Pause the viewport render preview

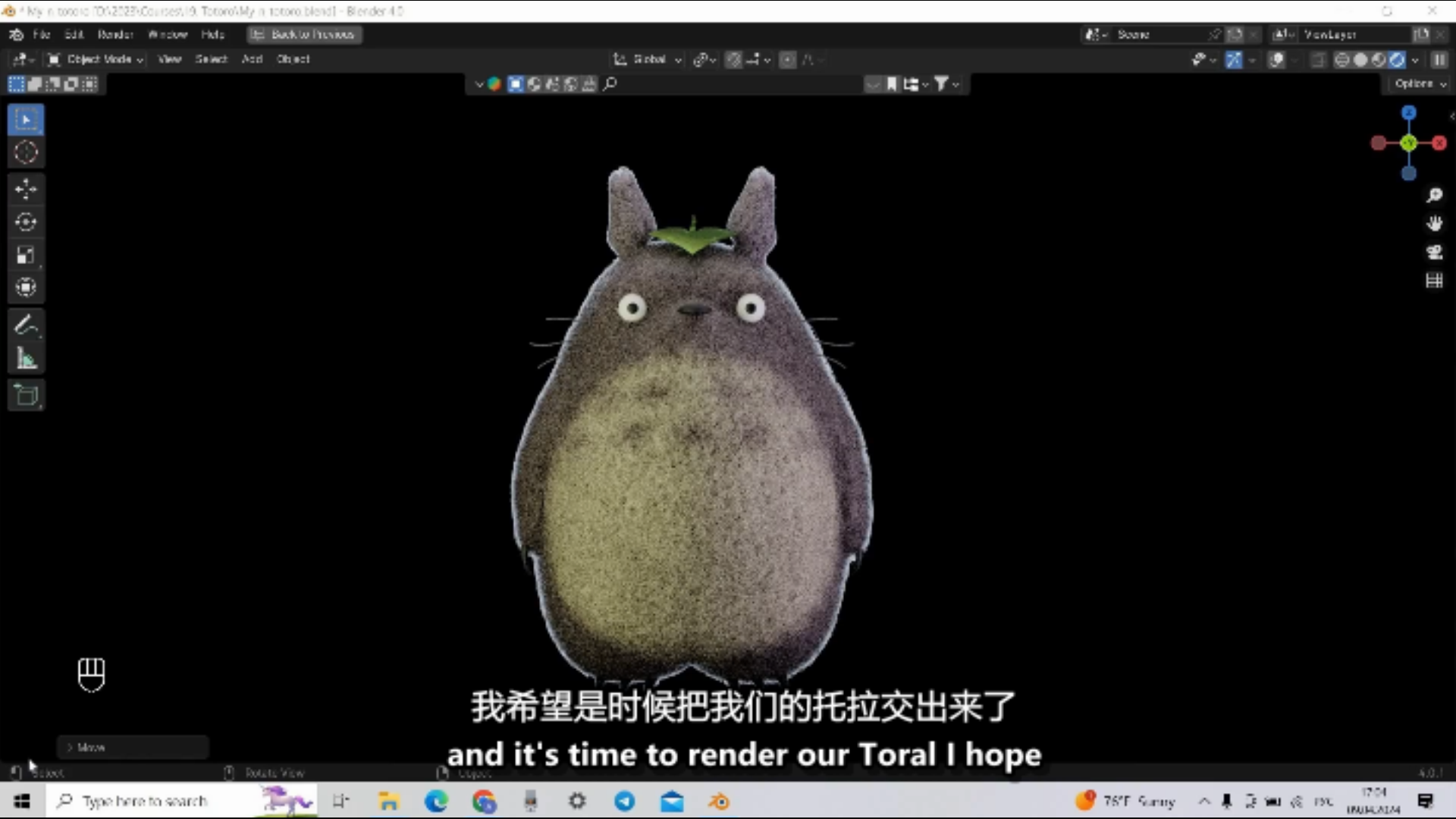(1439, 59)
